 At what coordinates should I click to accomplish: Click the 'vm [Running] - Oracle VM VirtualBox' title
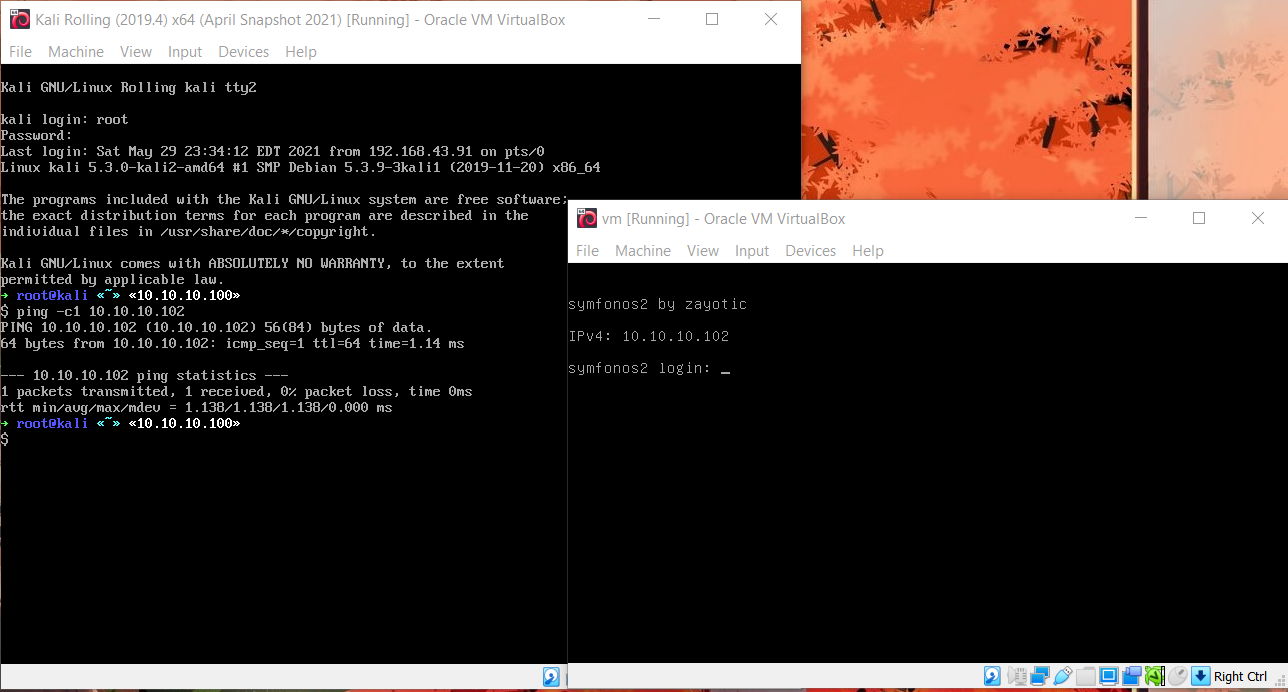(x=724, y=219)
